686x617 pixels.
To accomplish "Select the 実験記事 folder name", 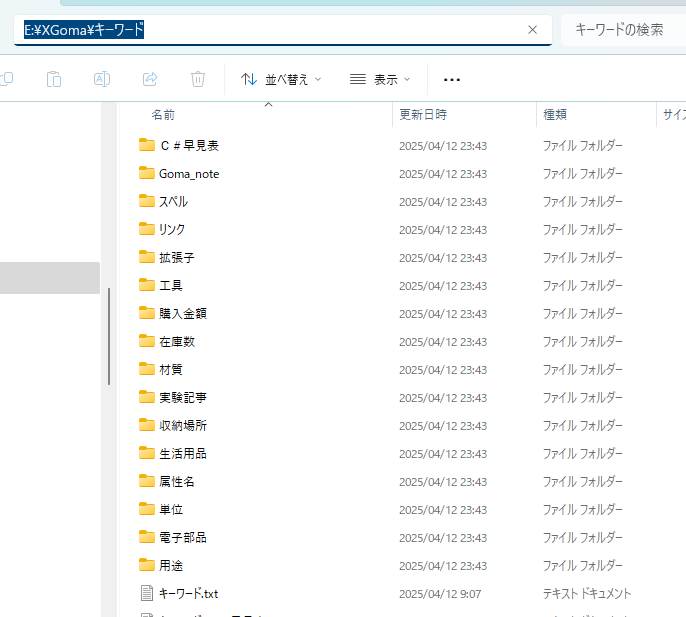I will point(183,398).
